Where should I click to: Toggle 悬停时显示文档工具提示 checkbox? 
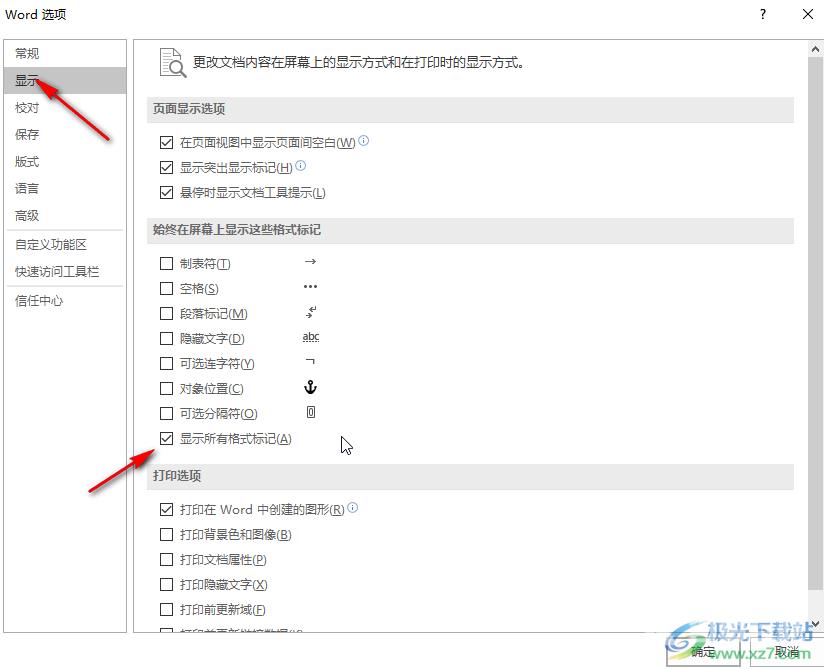pyautogui.click(x=166, y=193)
